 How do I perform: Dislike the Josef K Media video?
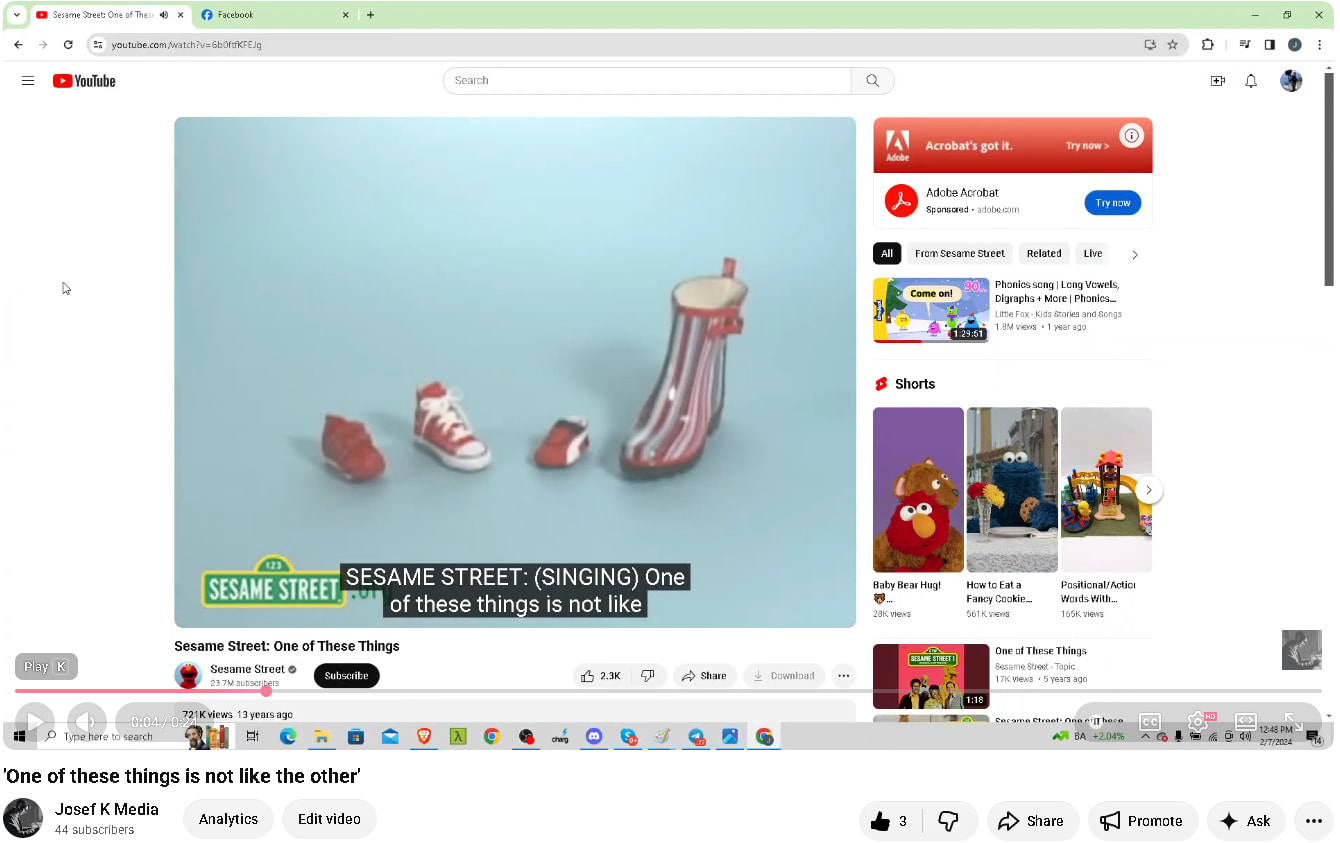click(949, 821)
